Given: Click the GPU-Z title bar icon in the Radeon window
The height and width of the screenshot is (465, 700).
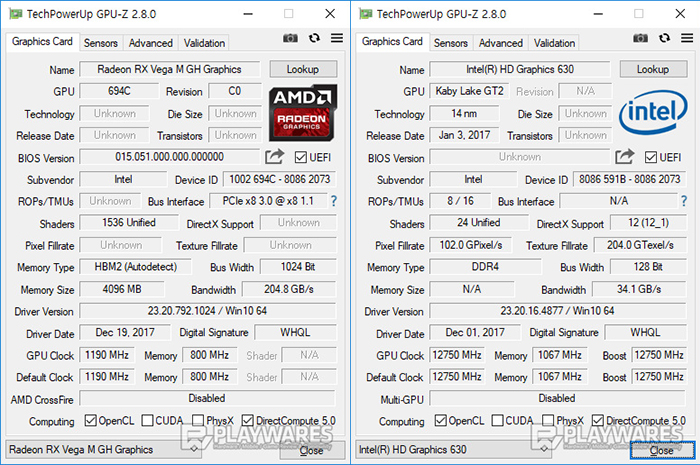Looking at the screenshot, I should click(16, 14).
